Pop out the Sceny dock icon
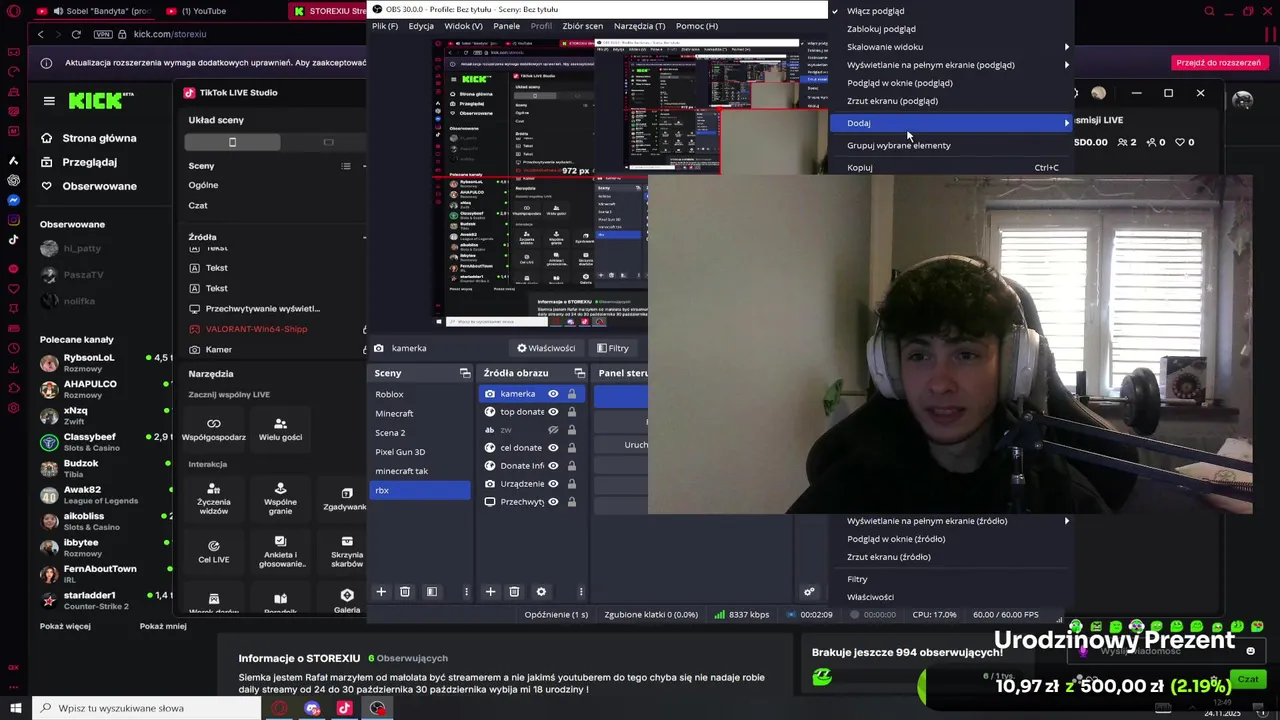The height and width of the screenshot is (720, 1280). tap(465, 373)
